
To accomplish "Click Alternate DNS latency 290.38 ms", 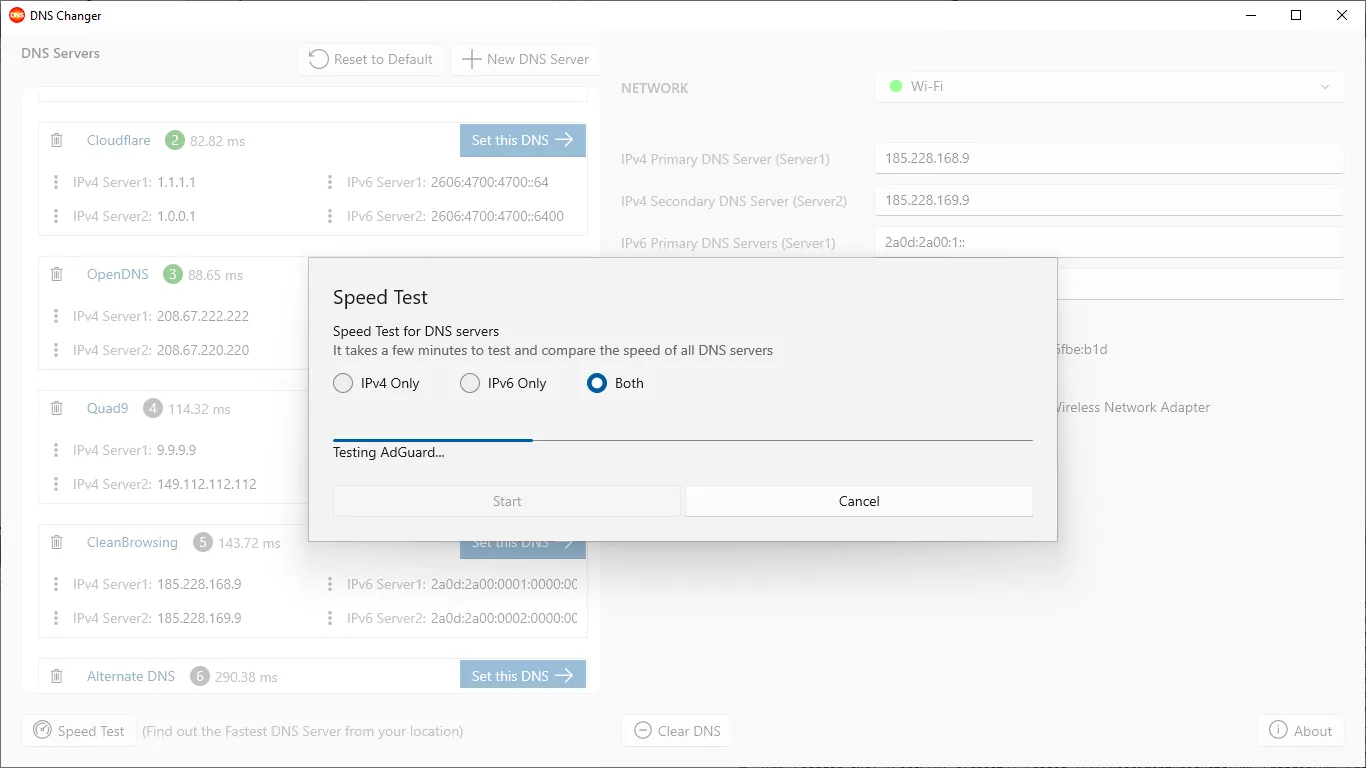I will tap(246, 677).
